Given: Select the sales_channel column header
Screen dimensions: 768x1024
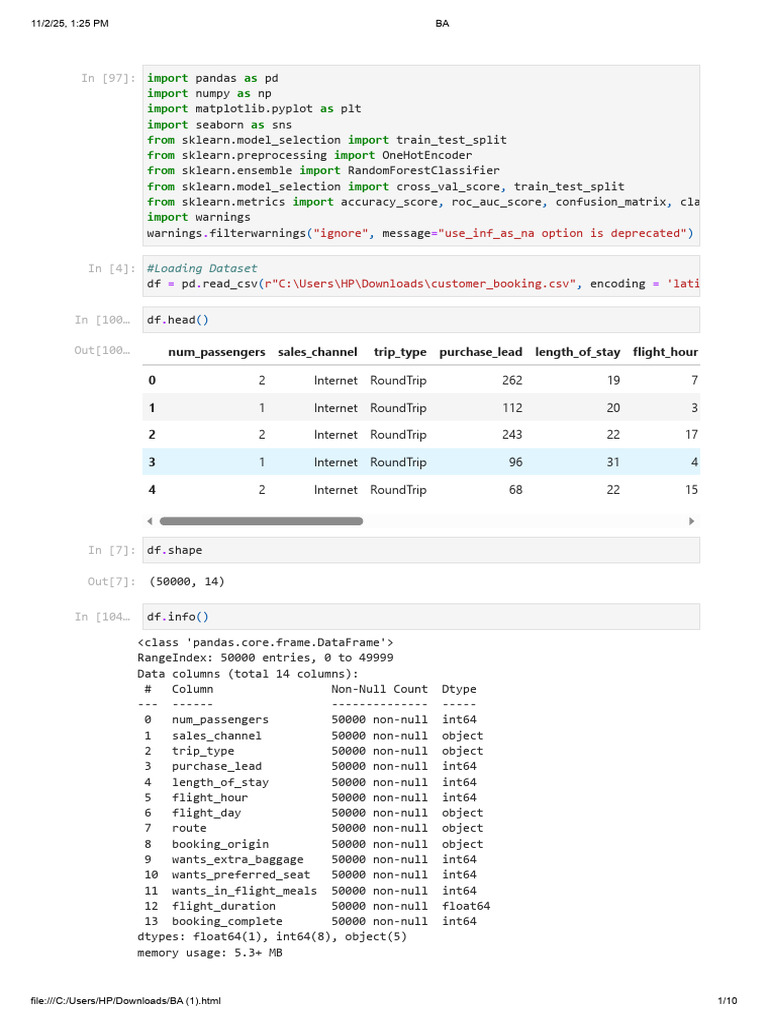Looking at the screenshot, I should pyautogui.click(x=317, y=352).
